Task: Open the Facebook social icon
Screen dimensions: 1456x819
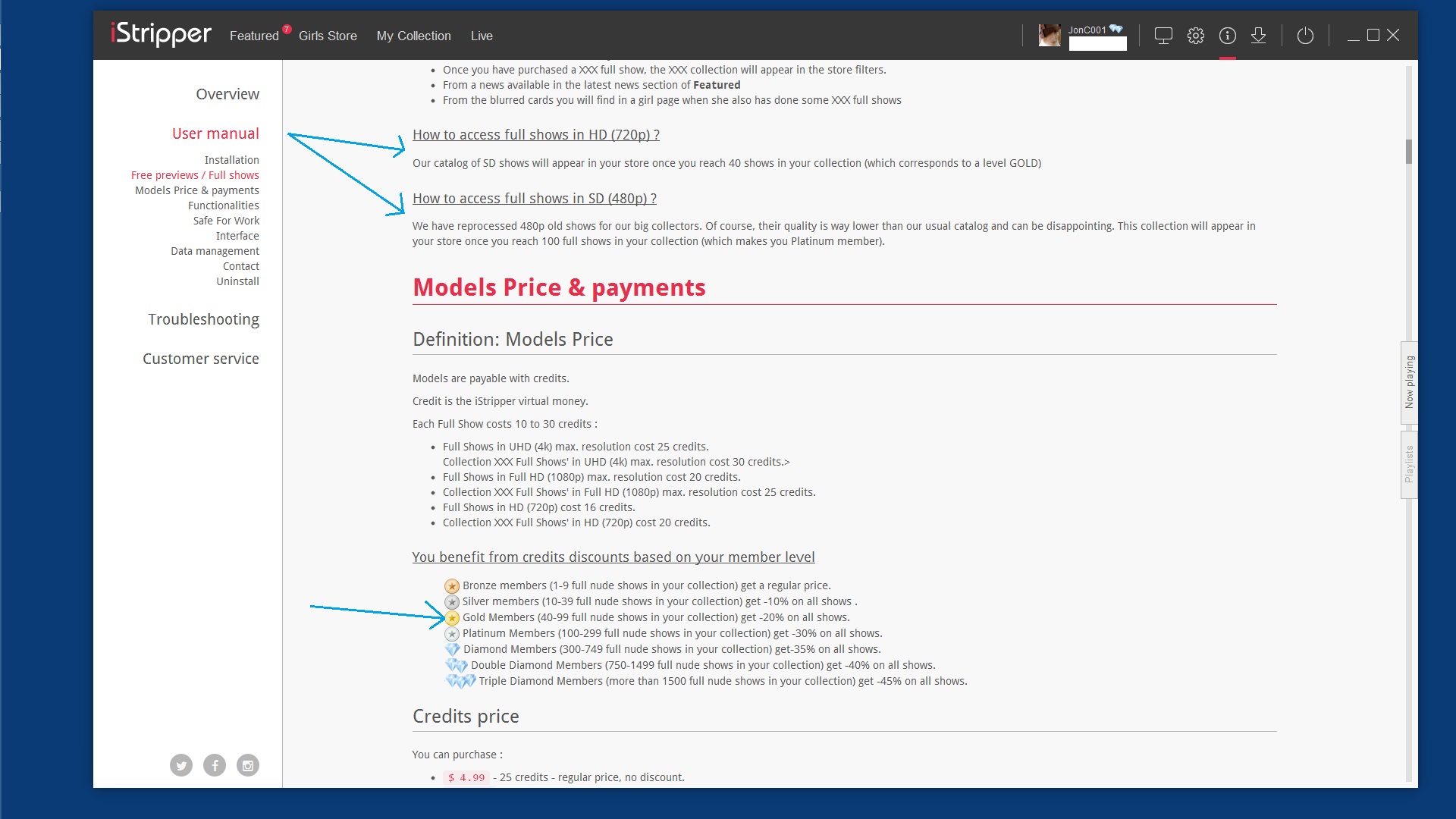Action: coord(215,765)
